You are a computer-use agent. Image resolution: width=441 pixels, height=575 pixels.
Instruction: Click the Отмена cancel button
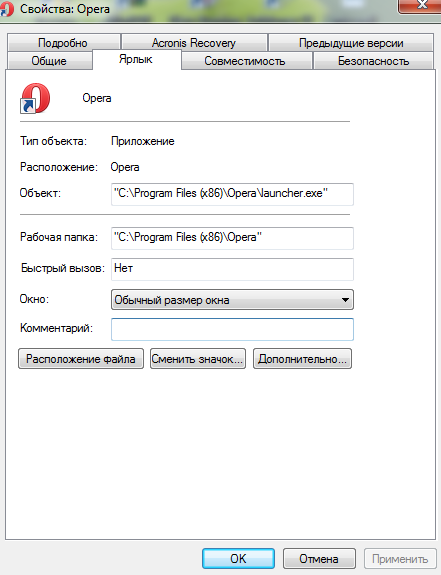click(319, 558)
